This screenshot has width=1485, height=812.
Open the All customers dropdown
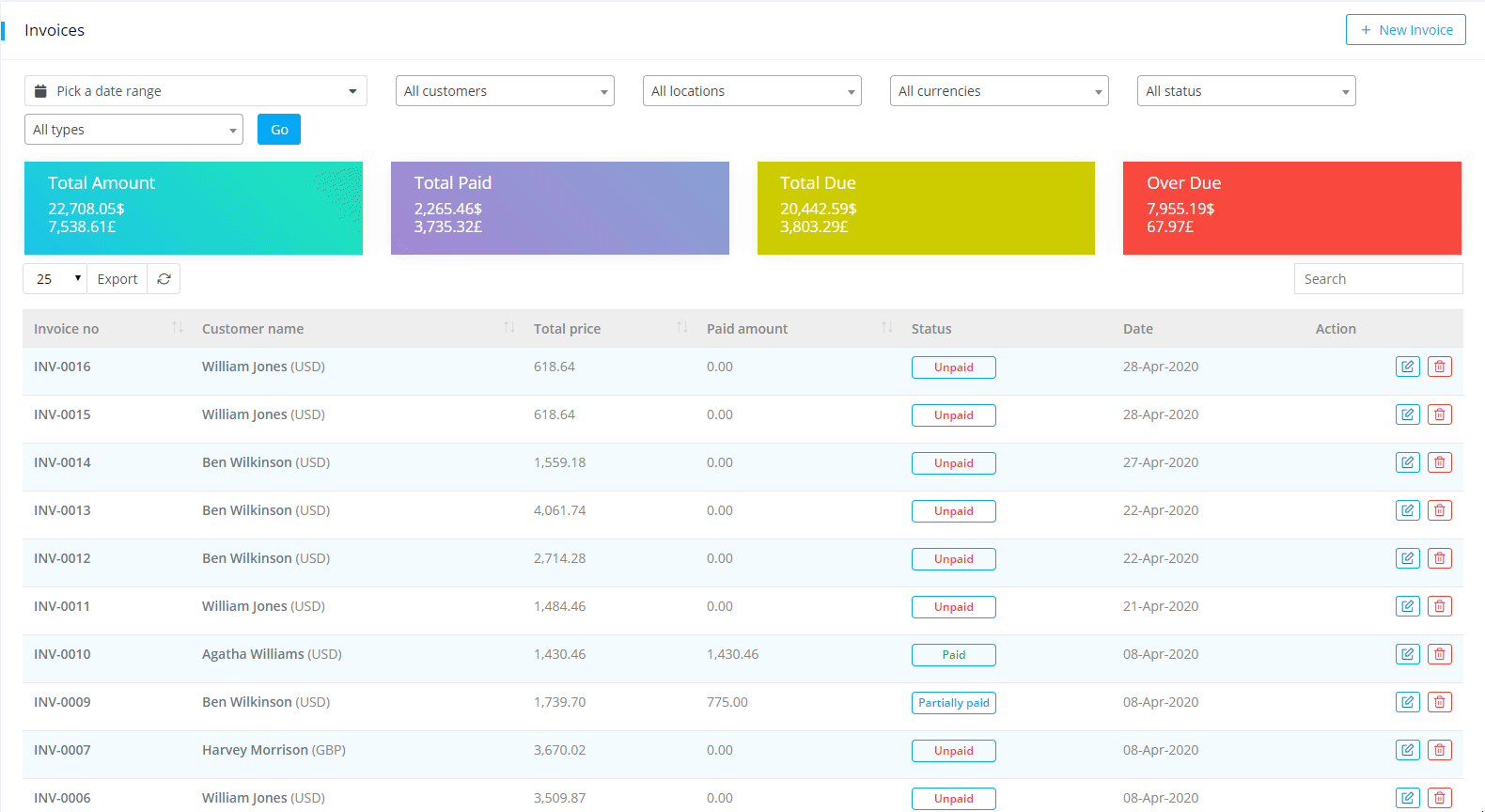click(x=505, y=91)
